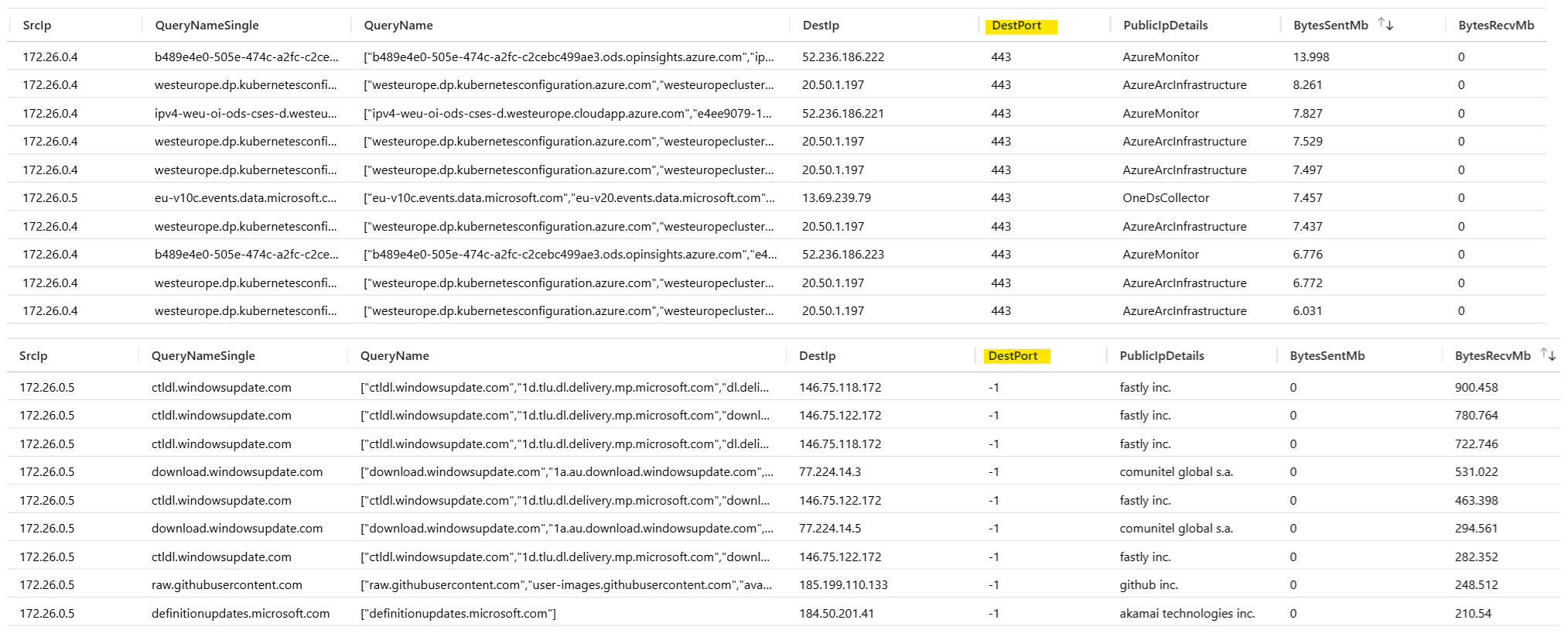This screenshot has width=1568, height=637.
Task: Select the BytesSentMb value 7.529
Action: (1307, 142)
